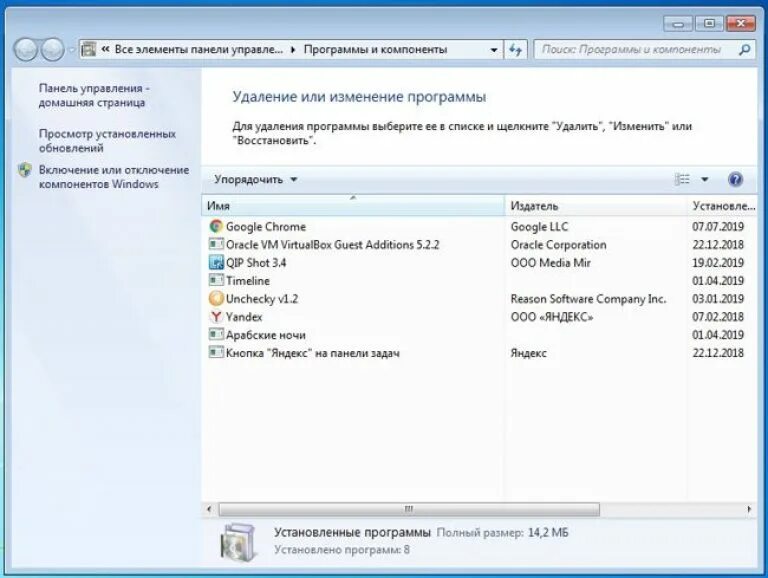768x578 pixels.
Task: Click the QIP Shot 3.4 icon
Action: pos(216,263)
